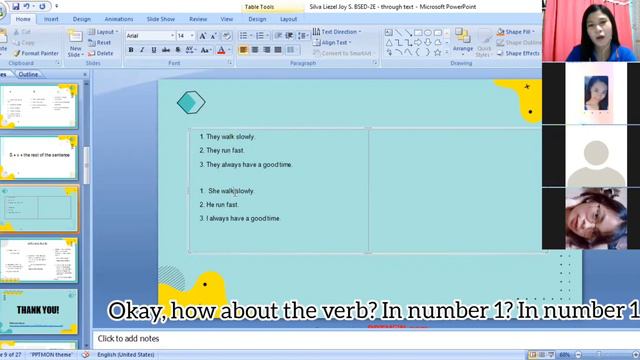Select the 'S + v + the rest' slide thumbnail

click(x=38, y=158)
